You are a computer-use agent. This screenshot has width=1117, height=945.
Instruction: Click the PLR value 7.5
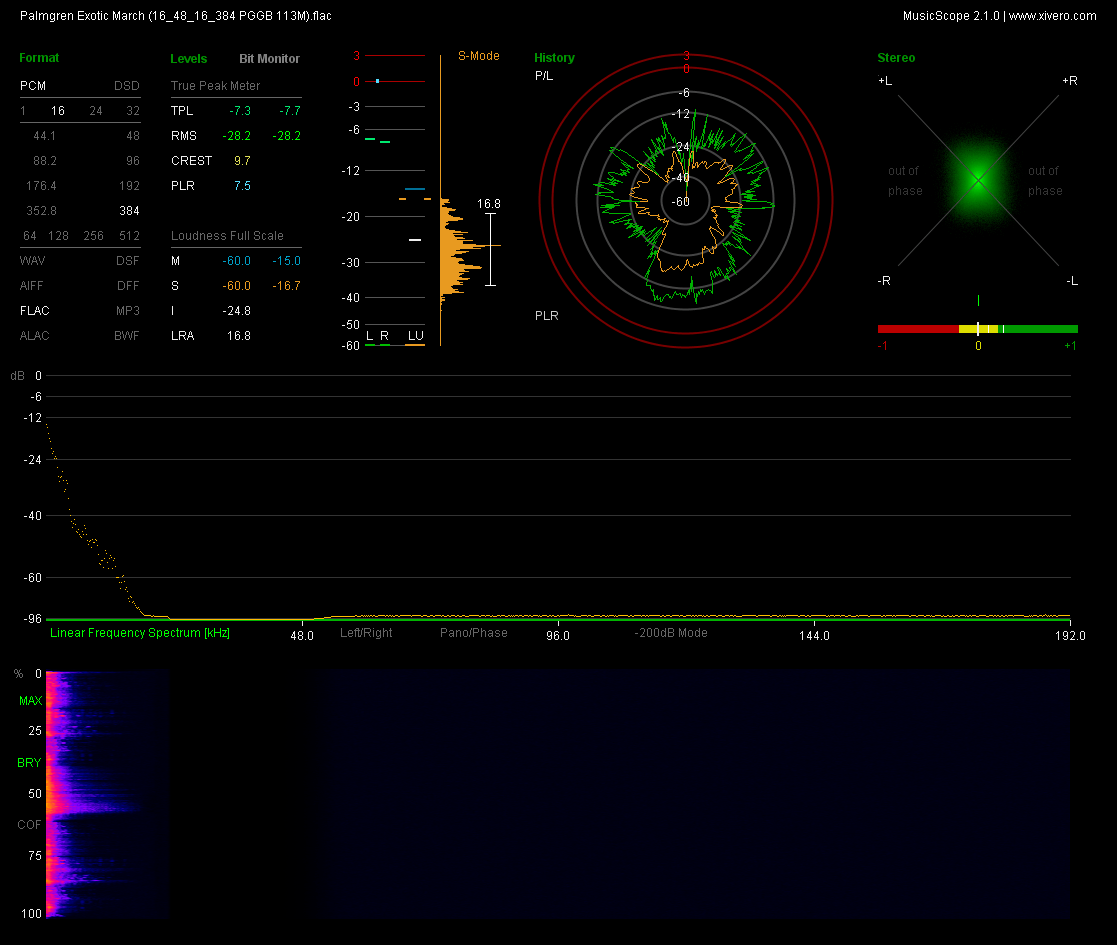242,185
